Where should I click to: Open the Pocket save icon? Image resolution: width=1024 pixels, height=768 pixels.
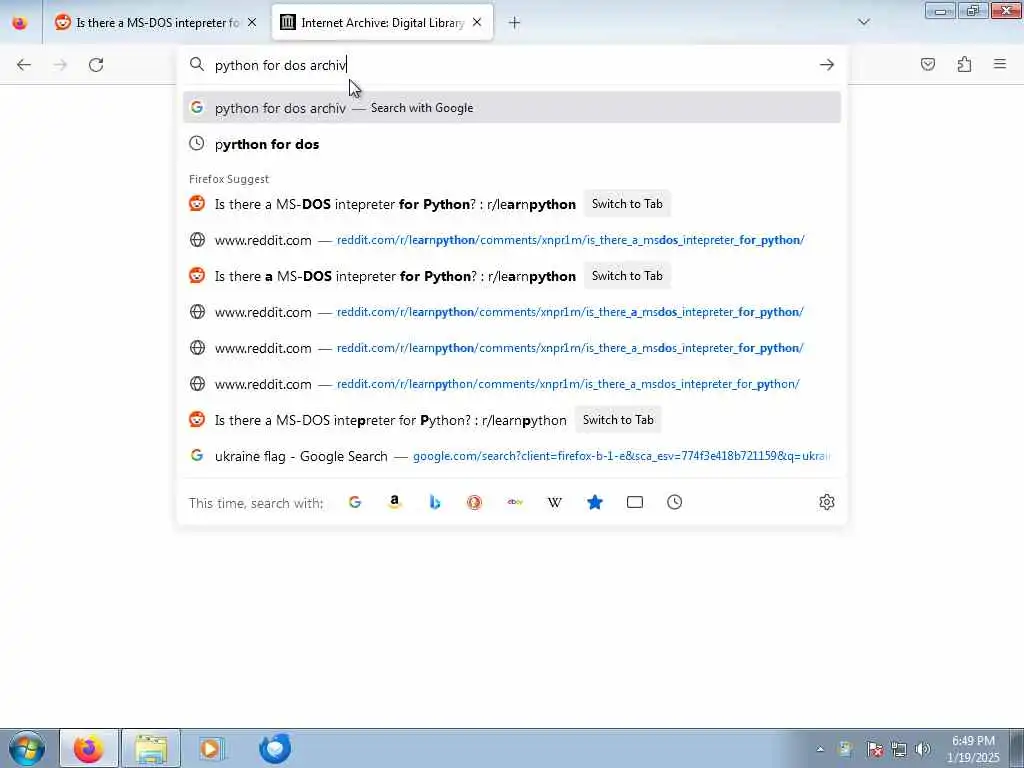pyautogui.click(x=928, y=64)
